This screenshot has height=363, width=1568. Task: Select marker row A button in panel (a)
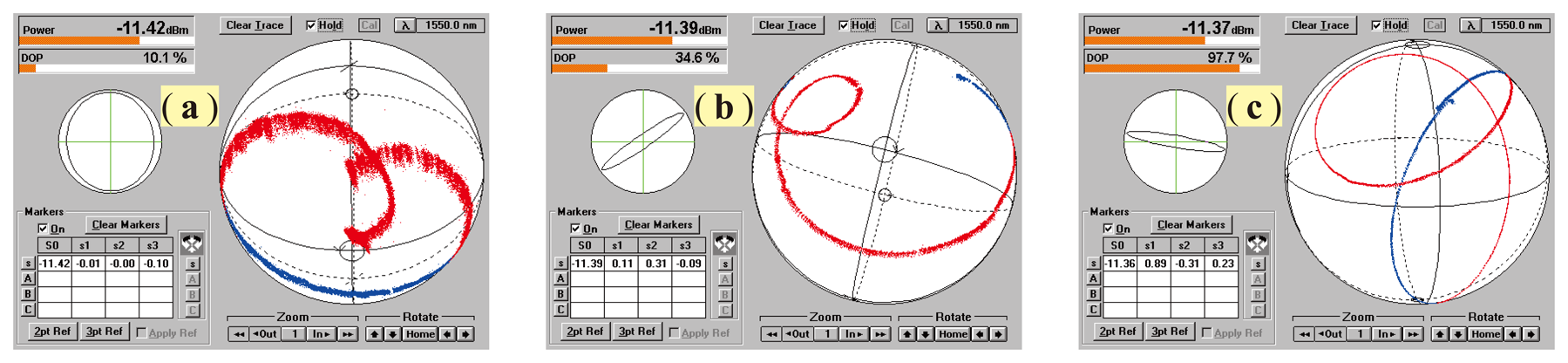(28, 279)
